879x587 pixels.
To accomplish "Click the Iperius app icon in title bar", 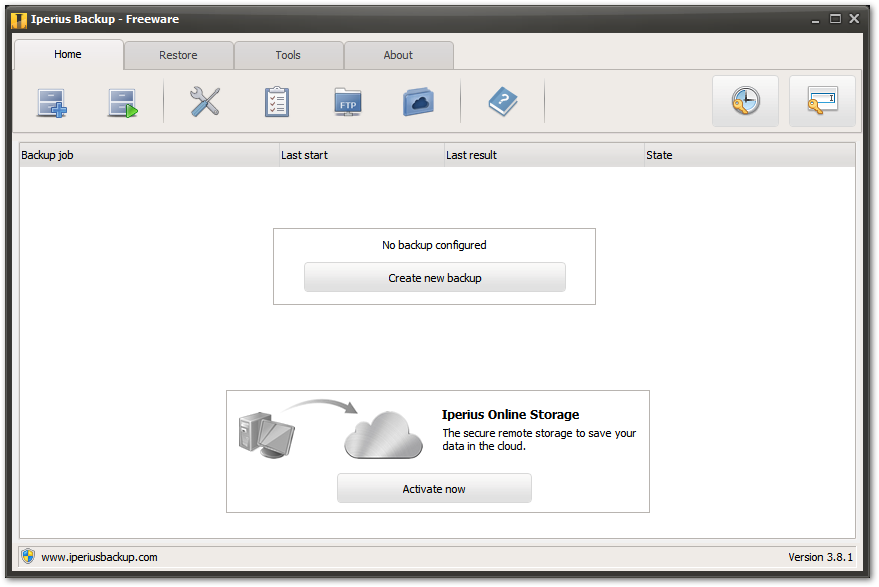I will [x=19, y=20].
